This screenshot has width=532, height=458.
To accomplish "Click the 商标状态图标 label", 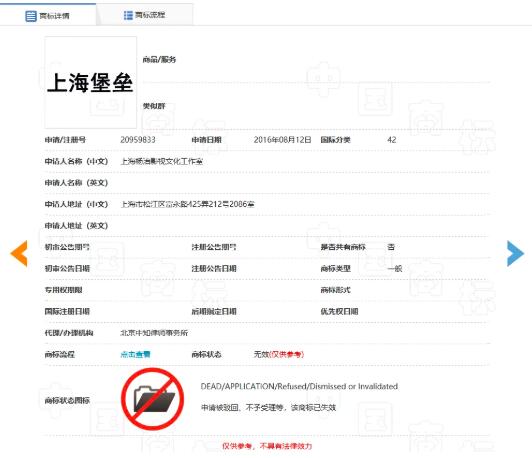I will [x=67, y=401].
